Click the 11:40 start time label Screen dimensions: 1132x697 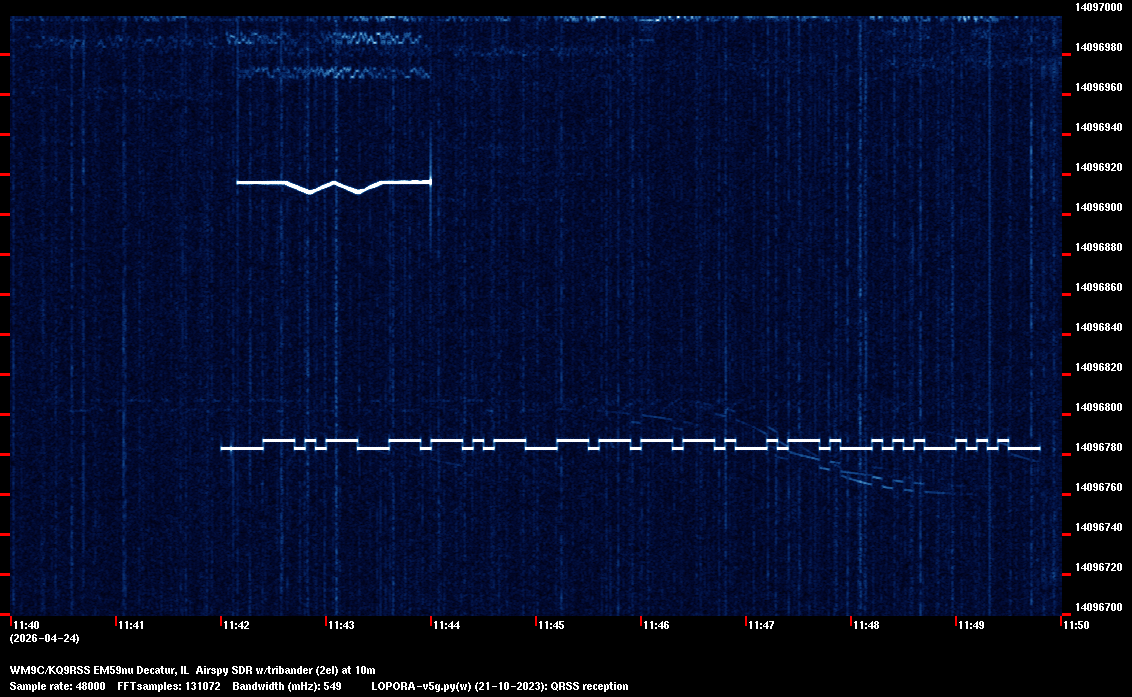[26, 625]
